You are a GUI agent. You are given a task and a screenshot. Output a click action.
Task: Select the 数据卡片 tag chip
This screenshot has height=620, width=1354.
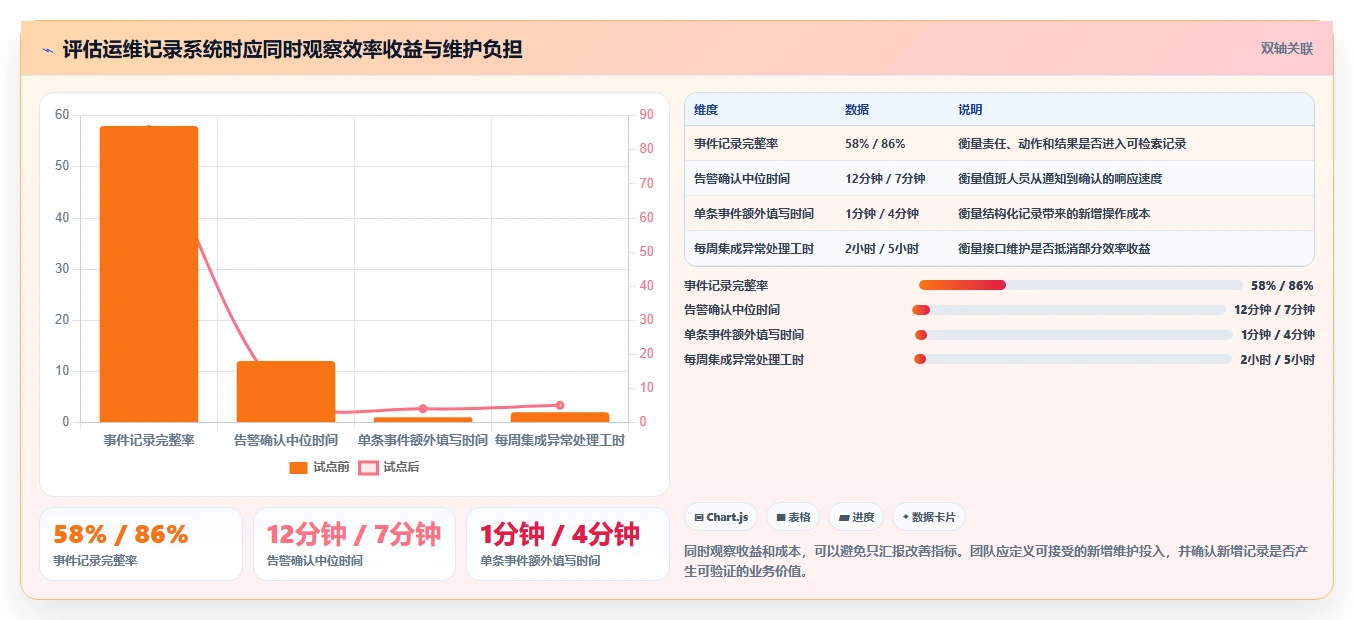coord(929,517)
